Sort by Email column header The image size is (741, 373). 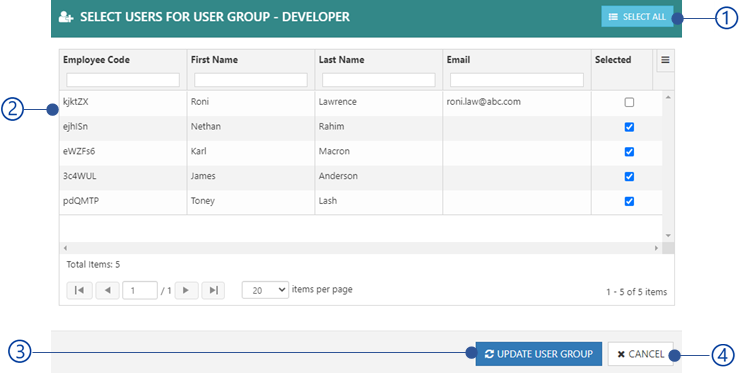[458, 60]
